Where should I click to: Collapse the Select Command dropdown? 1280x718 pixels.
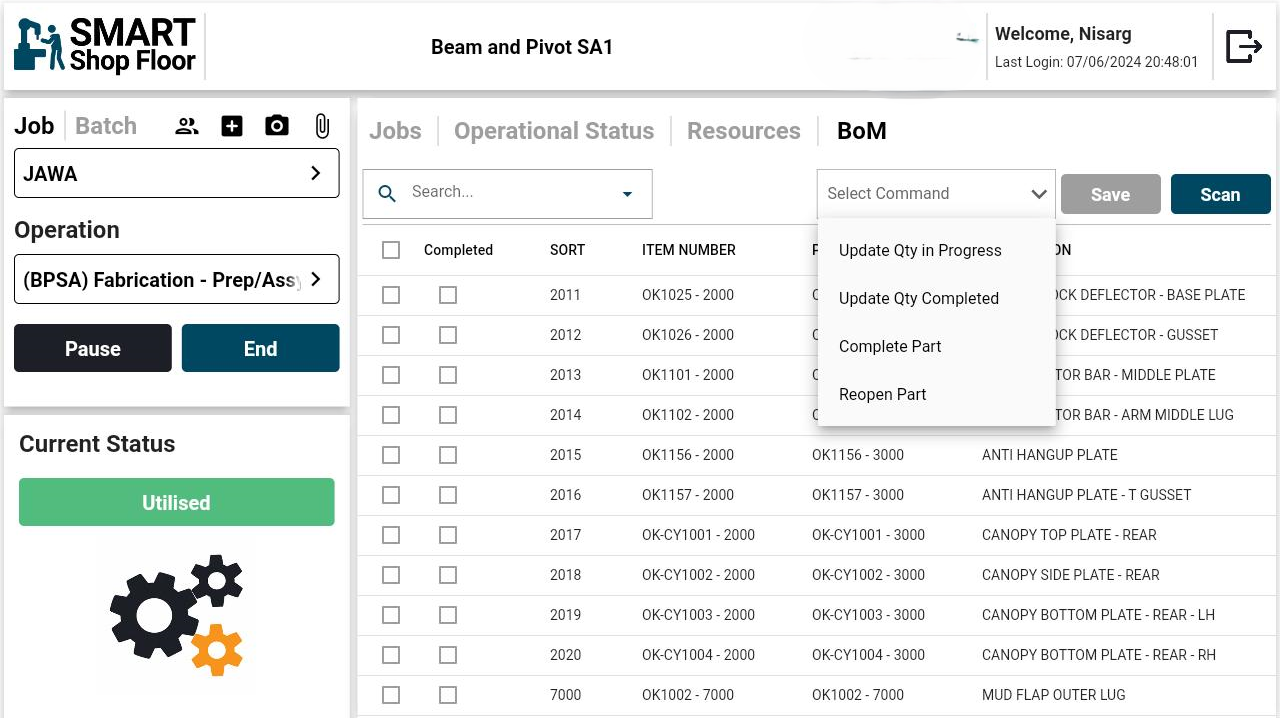click(1039, 194)
